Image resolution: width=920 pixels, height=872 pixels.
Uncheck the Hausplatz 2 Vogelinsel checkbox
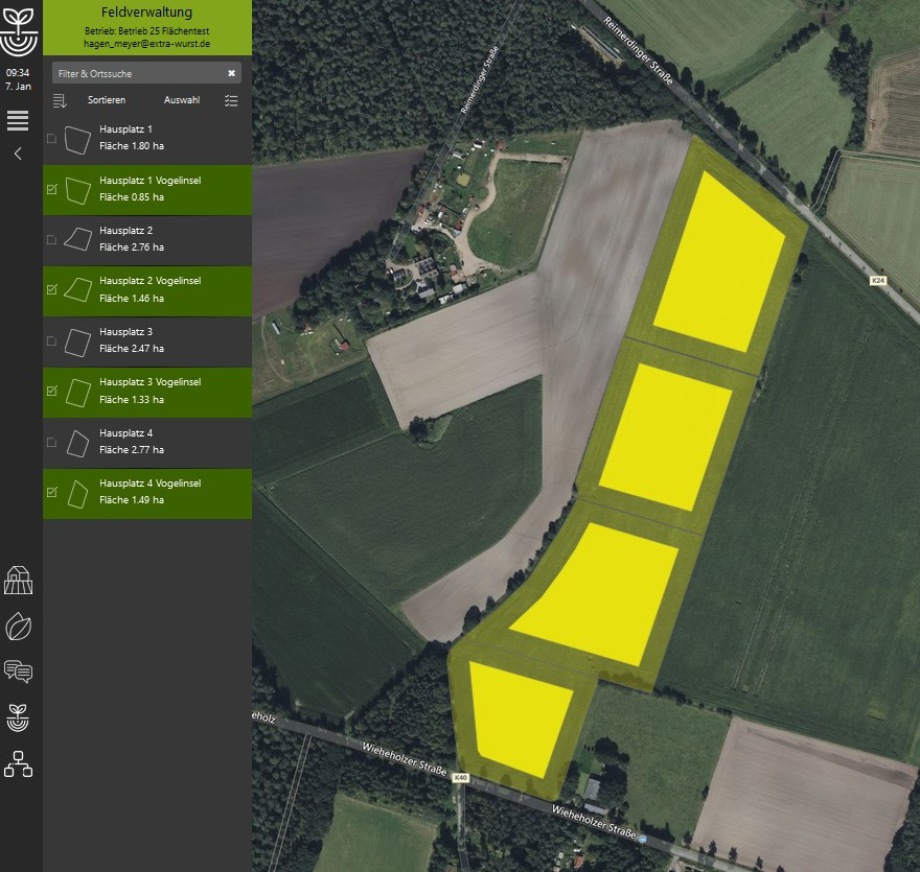(52, 290)
